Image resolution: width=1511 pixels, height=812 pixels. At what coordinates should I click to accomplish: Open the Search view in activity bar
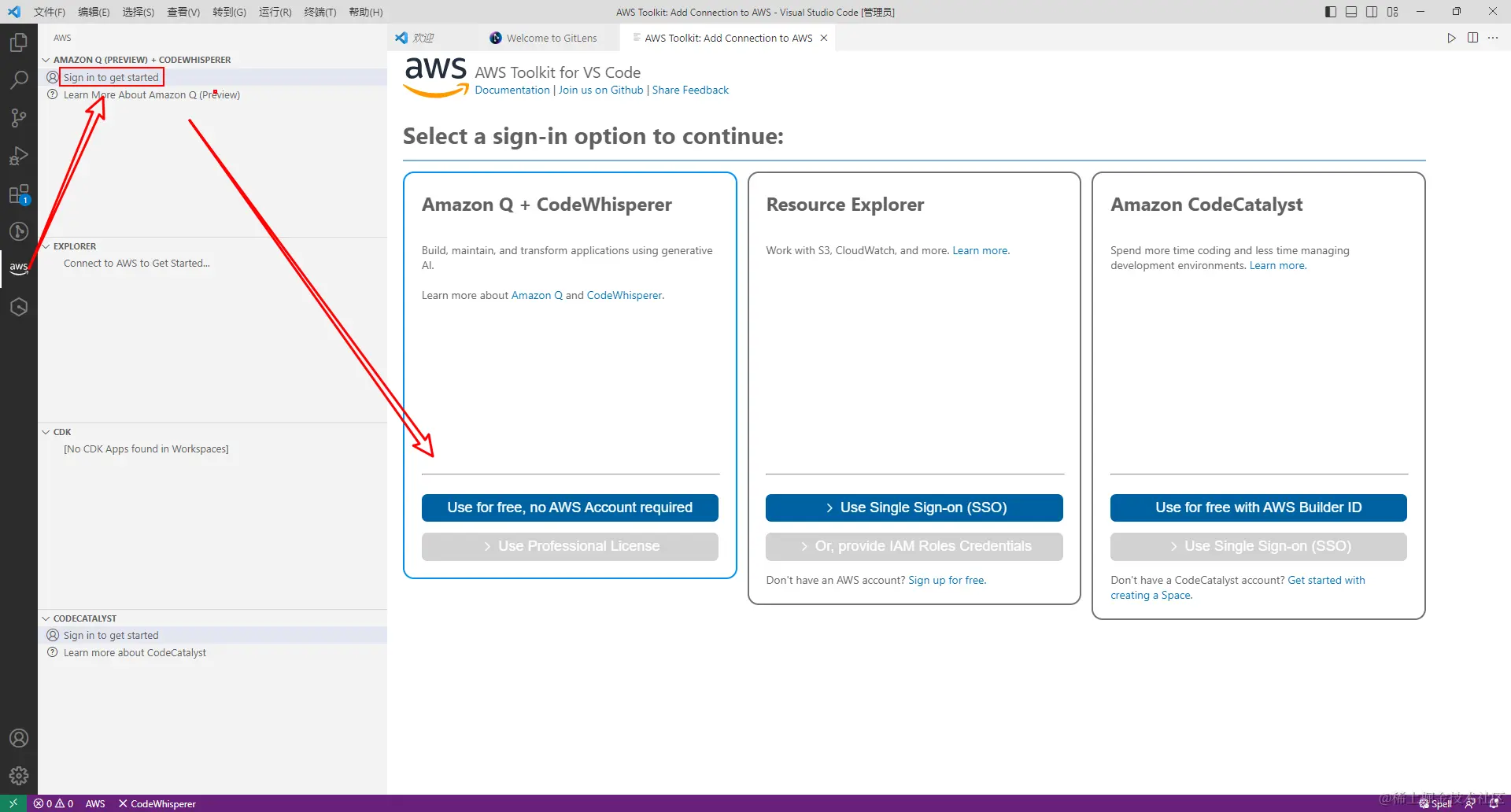[19, 79]
